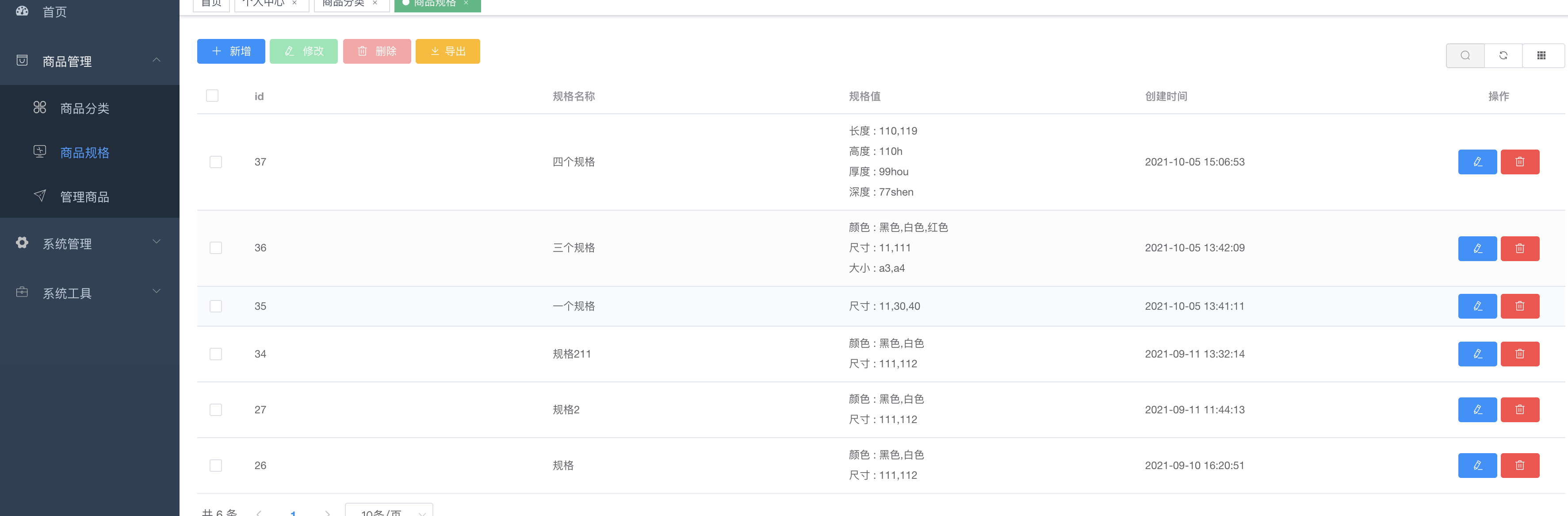Click edit icon for row 35

coord(1477,306)
